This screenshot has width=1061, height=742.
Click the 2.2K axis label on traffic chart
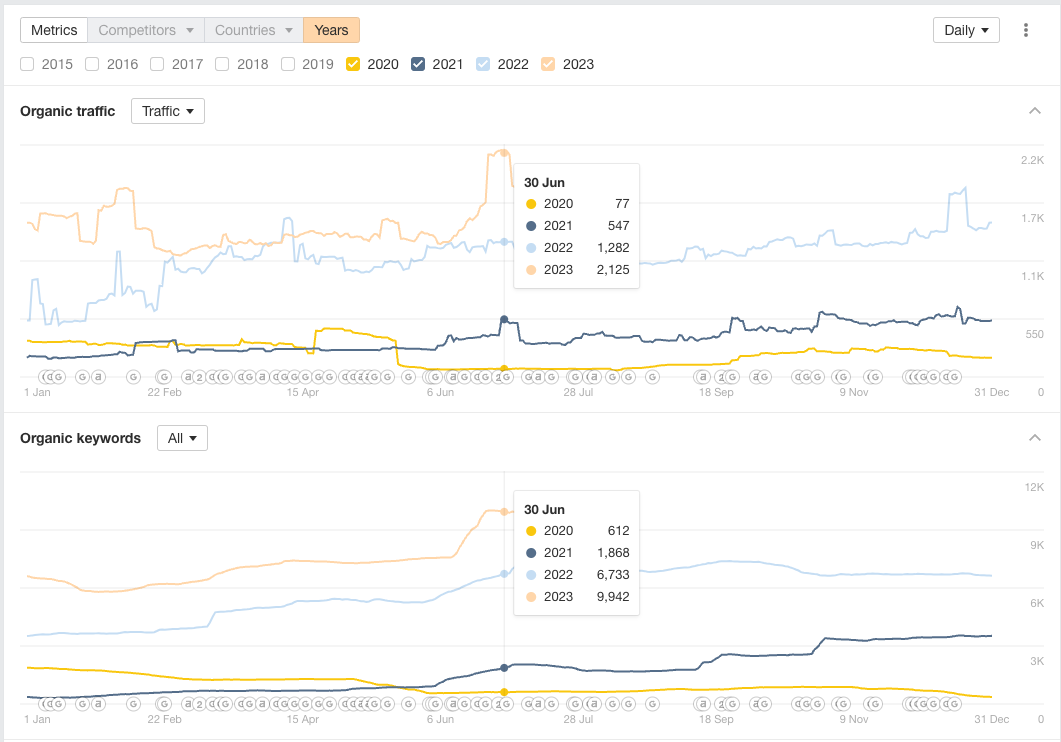[1033, 160]
